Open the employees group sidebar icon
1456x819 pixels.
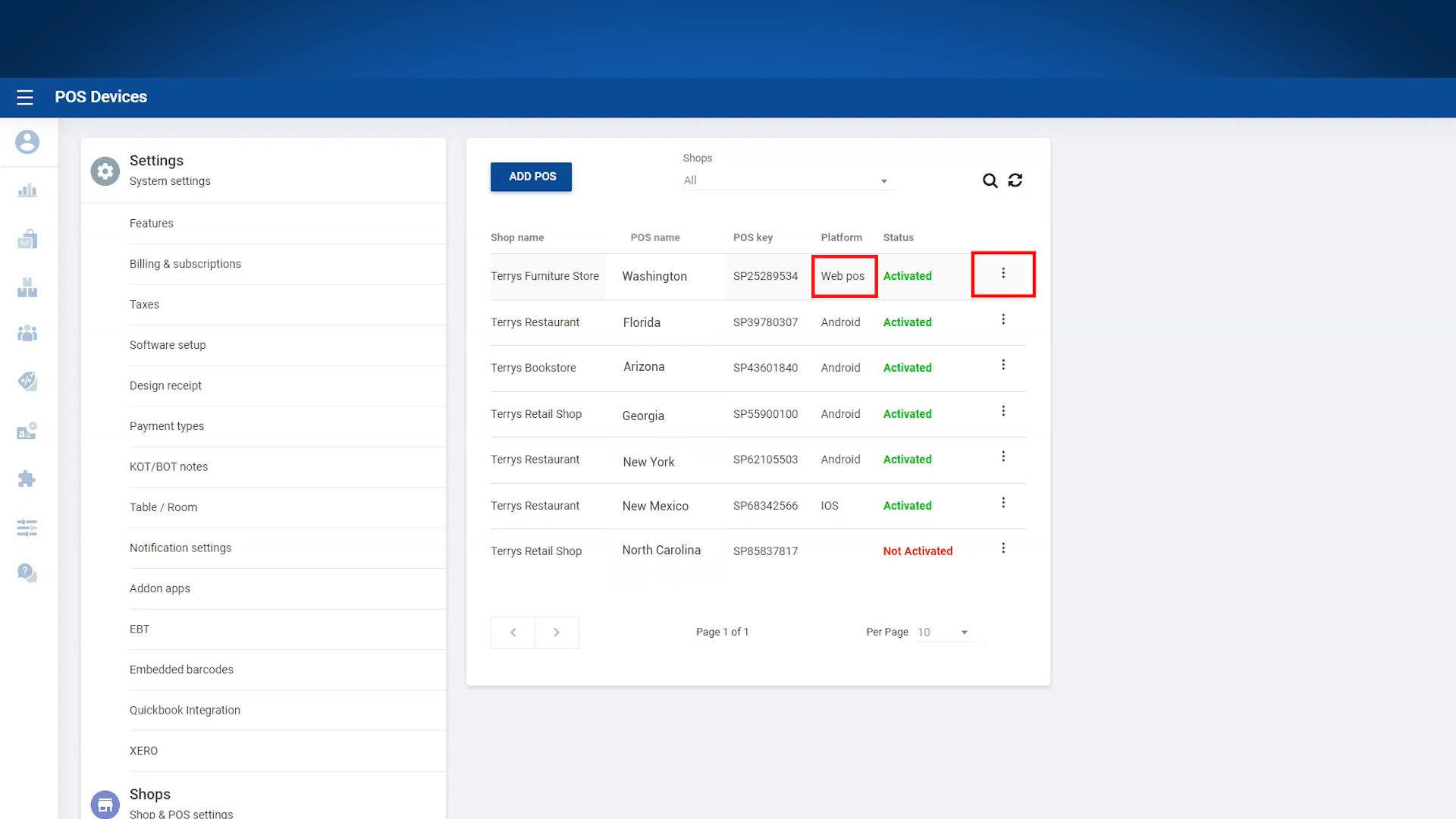27,333
